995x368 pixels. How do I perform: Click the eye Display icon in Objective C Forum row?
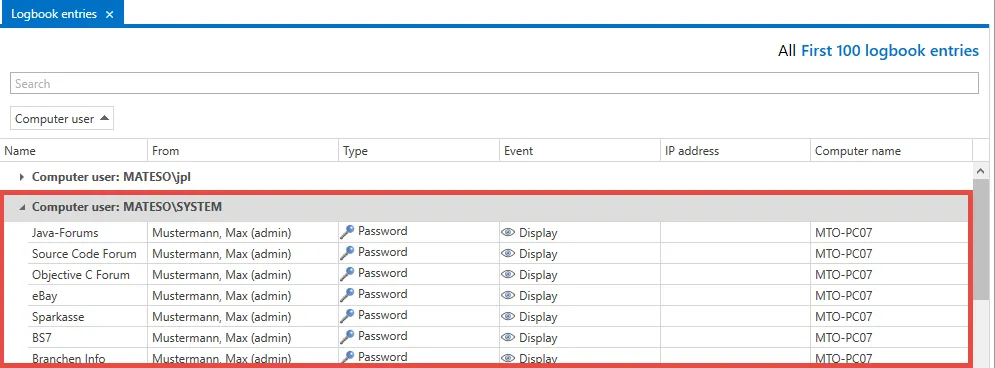point(508,275)
